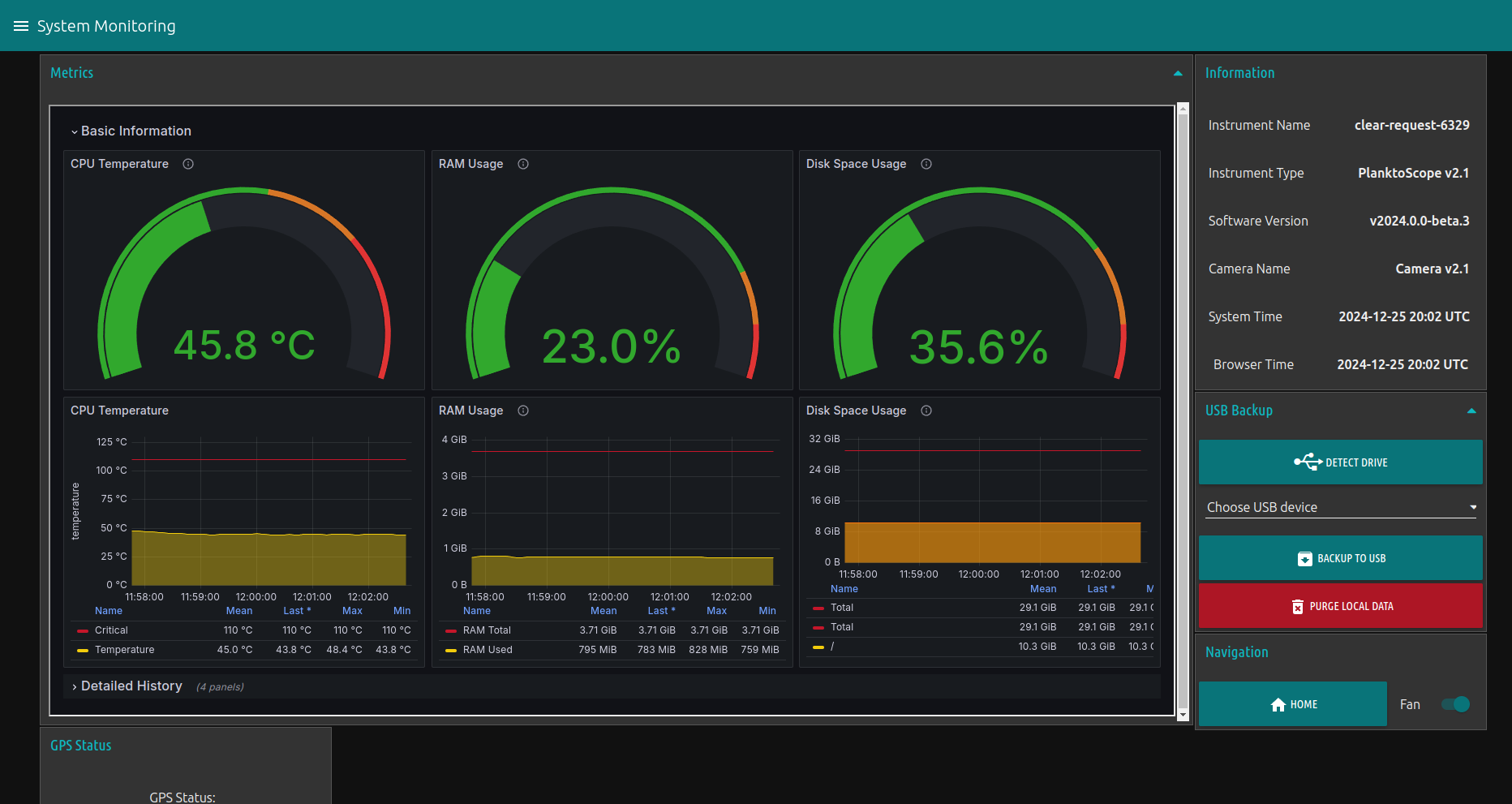This screenshot has height=804, width=1512.
Task: Open the Choose USB device dropdown
Action: pos(1339,507)
